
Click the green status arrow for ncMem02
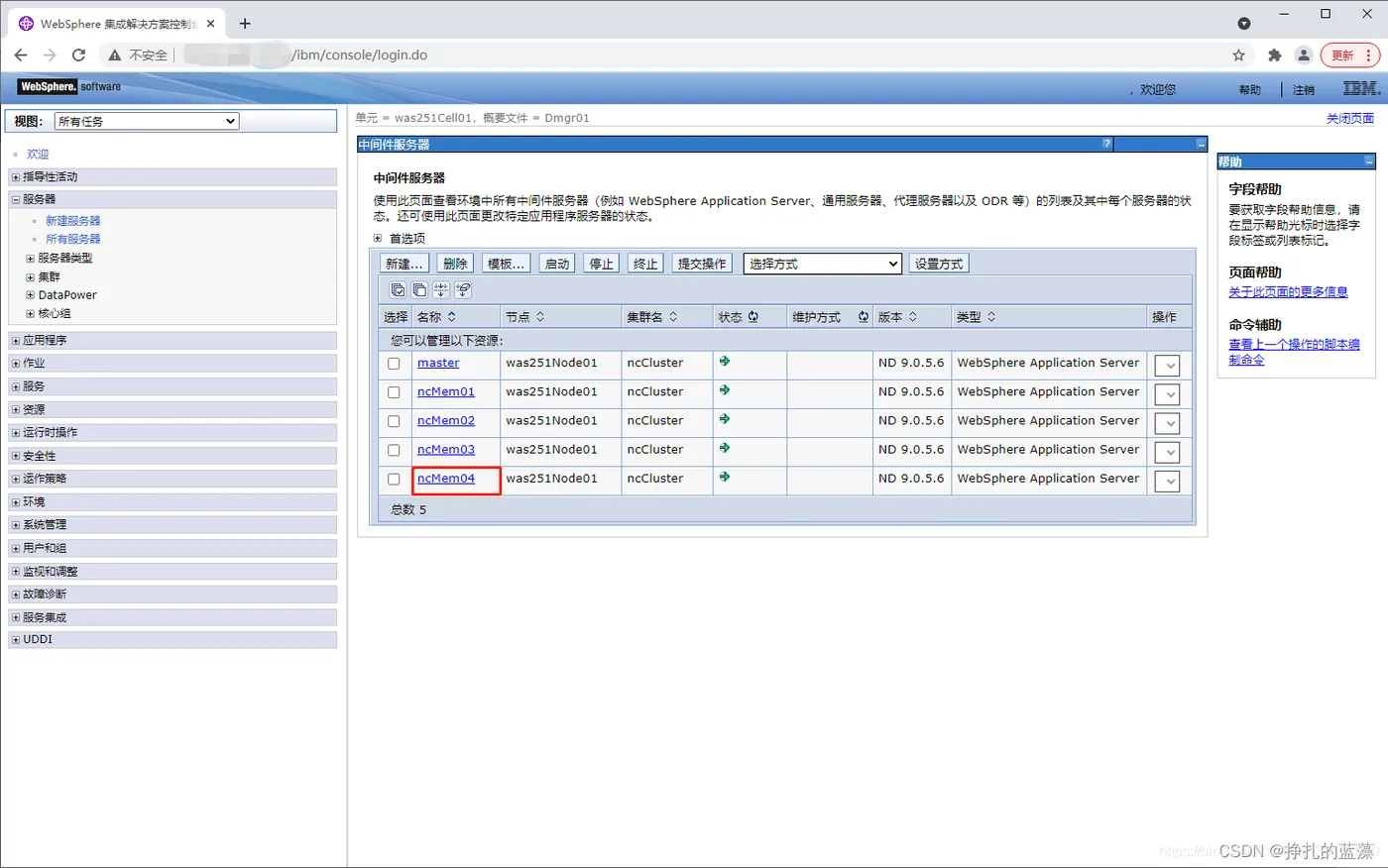click(725, 419)
